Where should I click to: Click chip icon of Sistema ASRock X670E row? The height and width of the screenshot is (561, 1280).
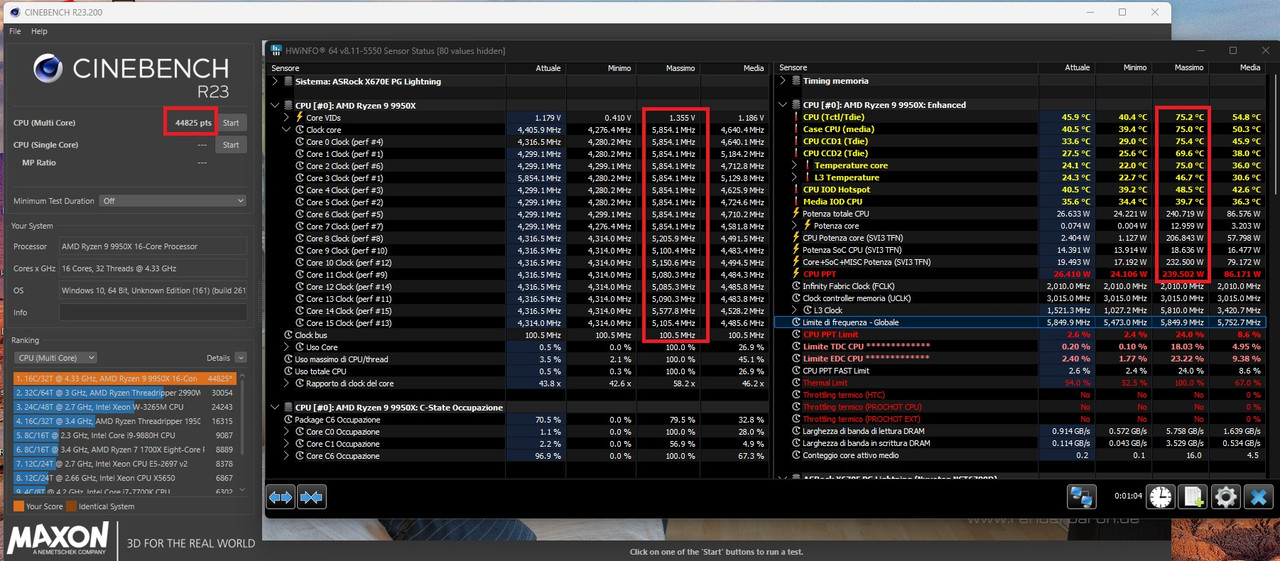288,81
